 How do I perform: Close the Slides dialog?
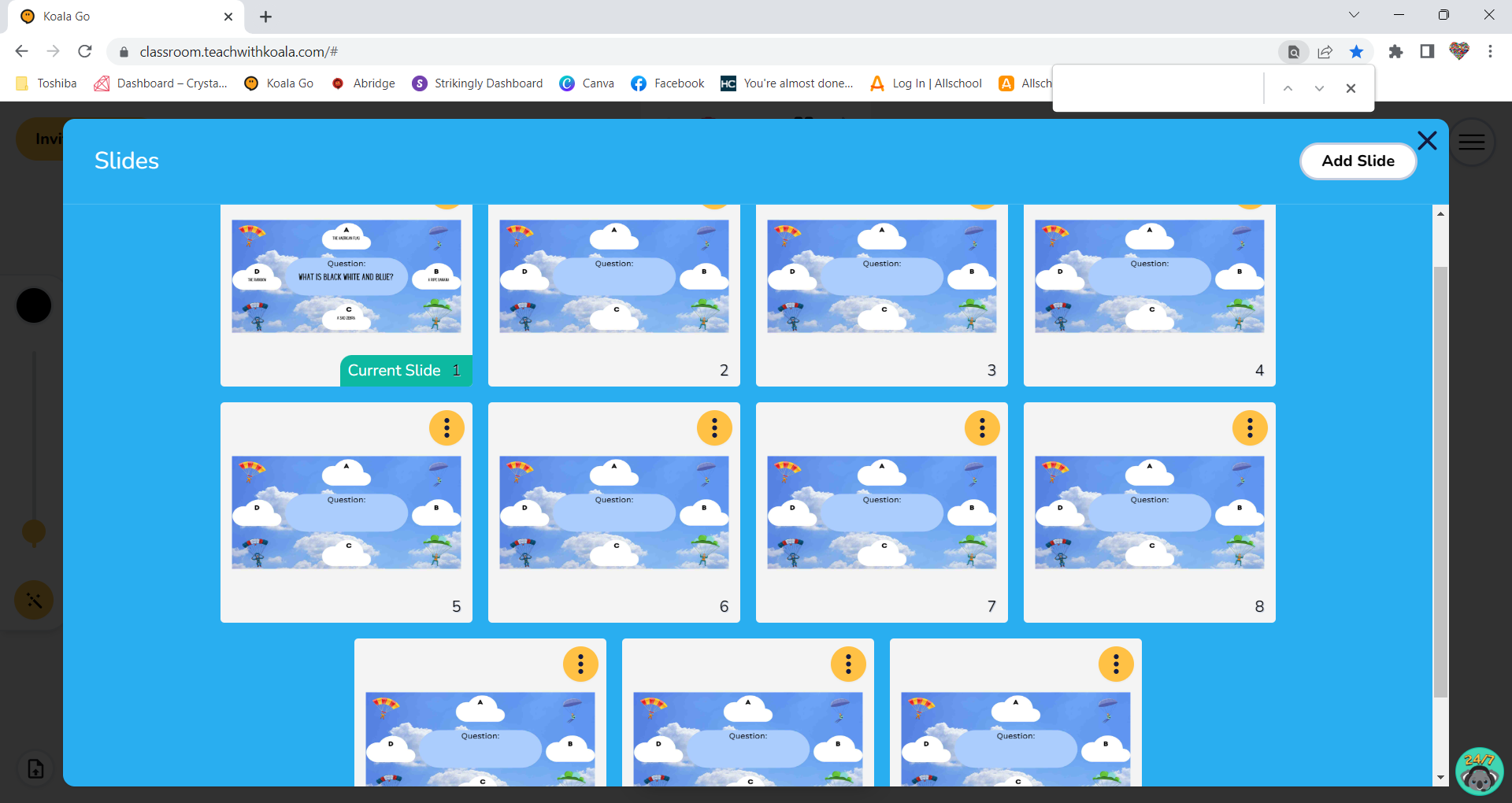(x=1427, y=141)
